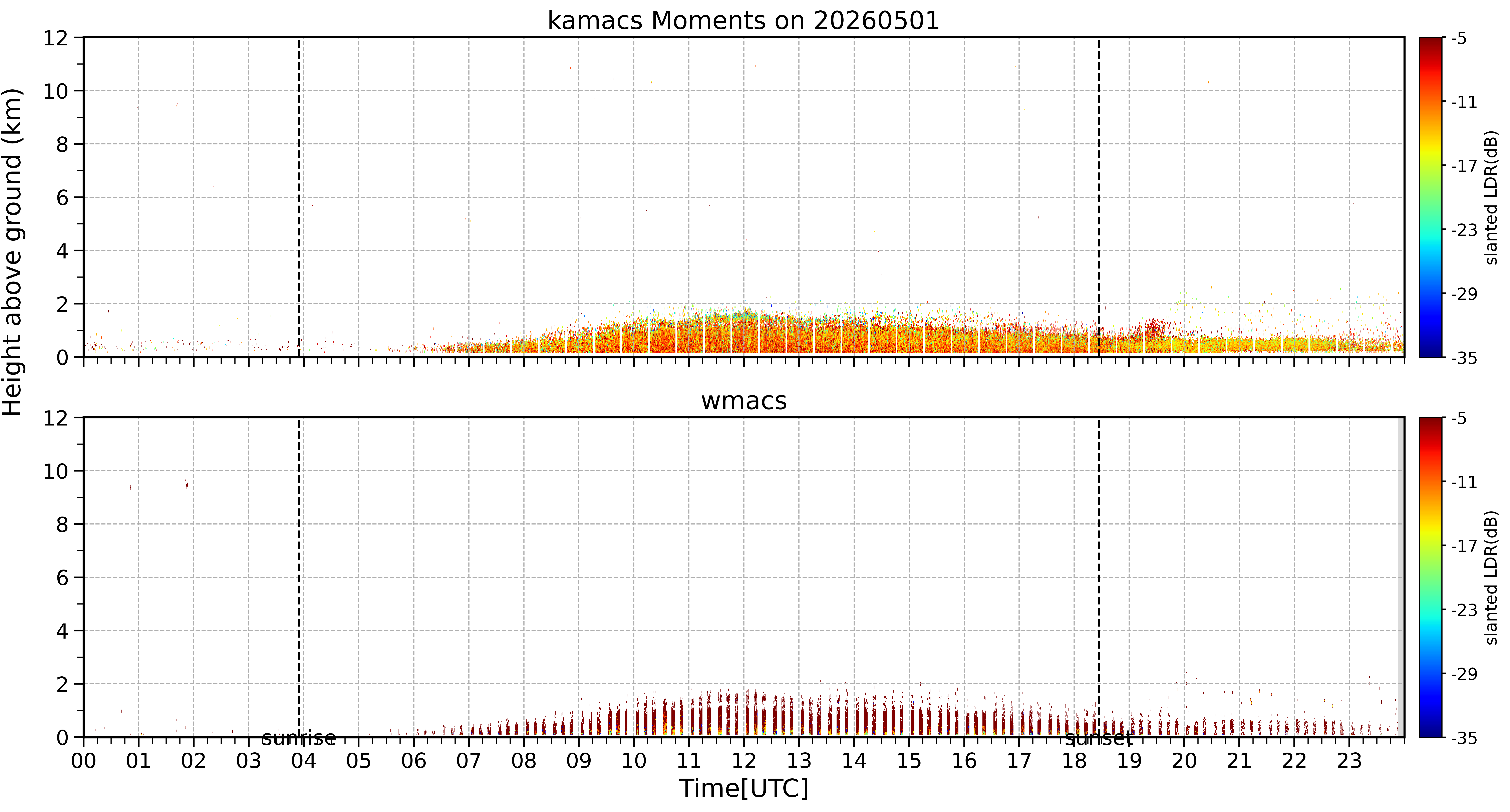
Task: Click the "-23" tick on the kamacs colorbar
Action: tap(1464, 230)
